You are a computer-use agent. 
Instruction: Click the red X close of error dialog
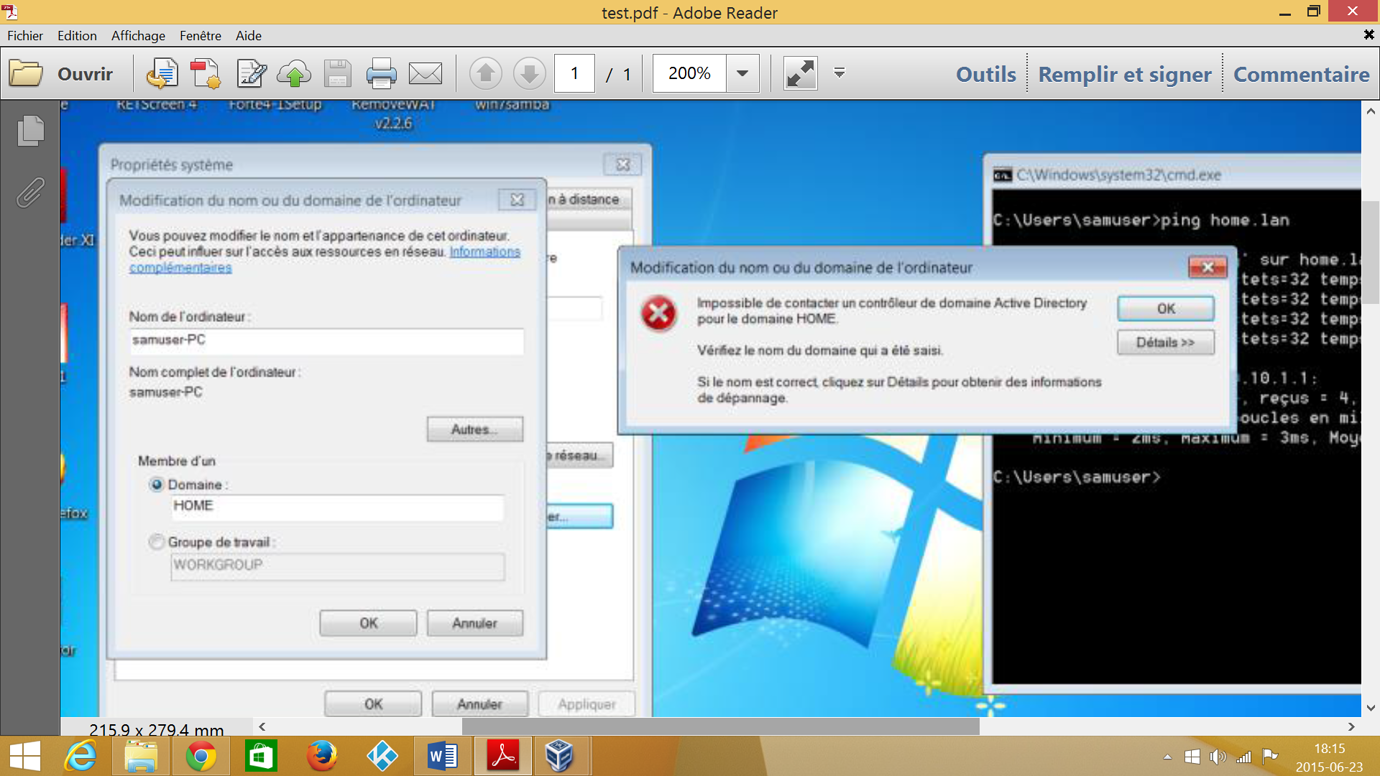(1207, 267)
